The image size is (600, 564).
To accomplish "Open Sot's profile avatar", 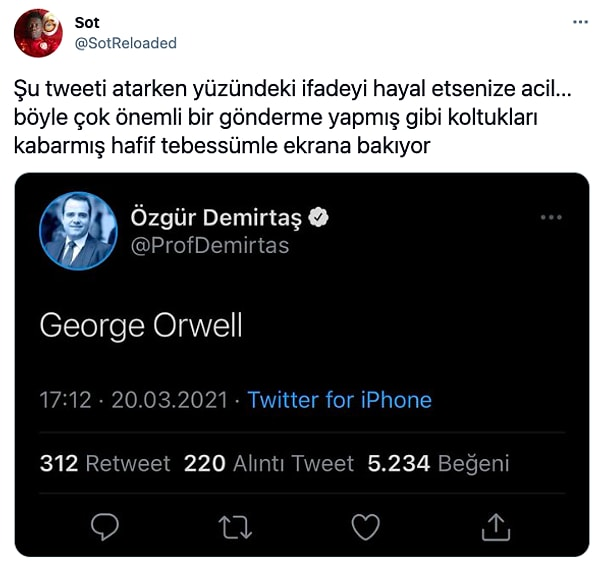I will coord(38,33).
